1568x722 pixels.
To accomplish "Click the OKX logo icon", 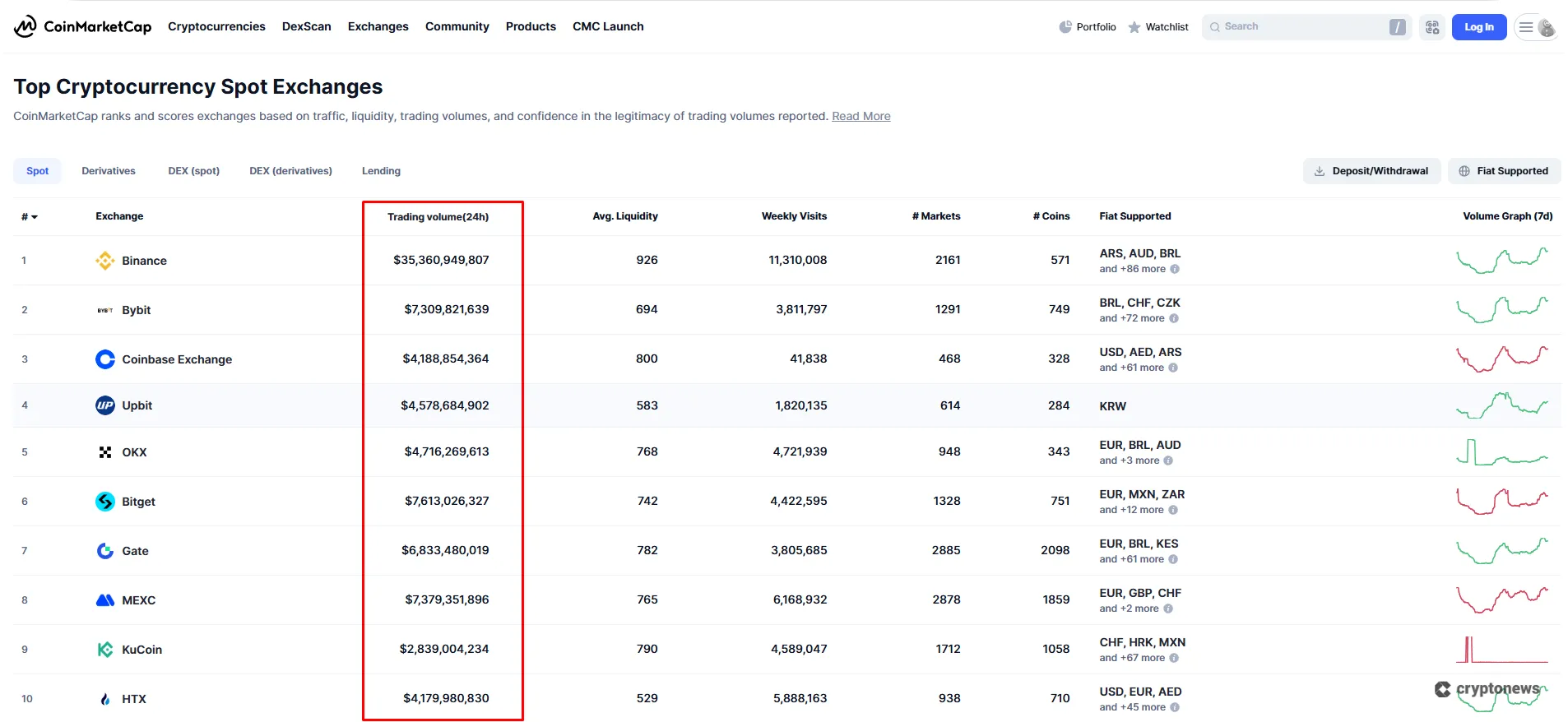I will [x=105, y=452].
